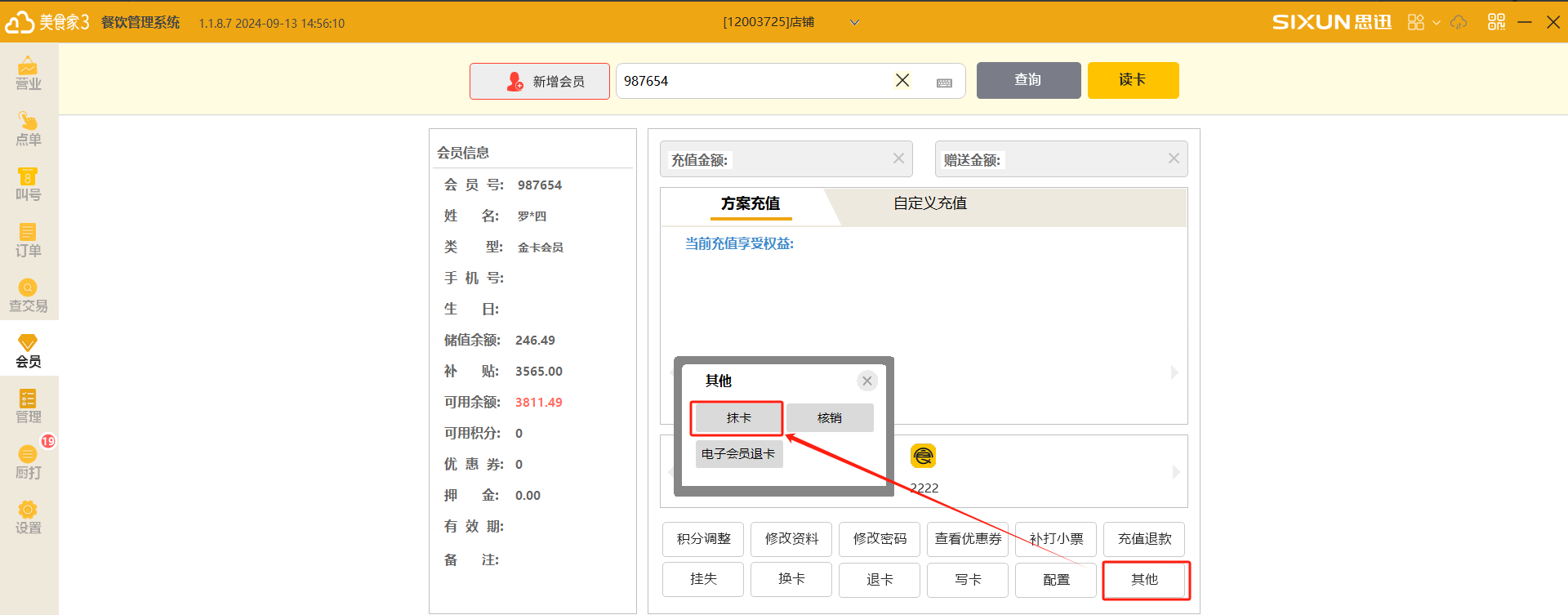Viewport: 1568px width, 615px height.
Task: Open 厨打 kitchen print with badge
Action: 29,462
